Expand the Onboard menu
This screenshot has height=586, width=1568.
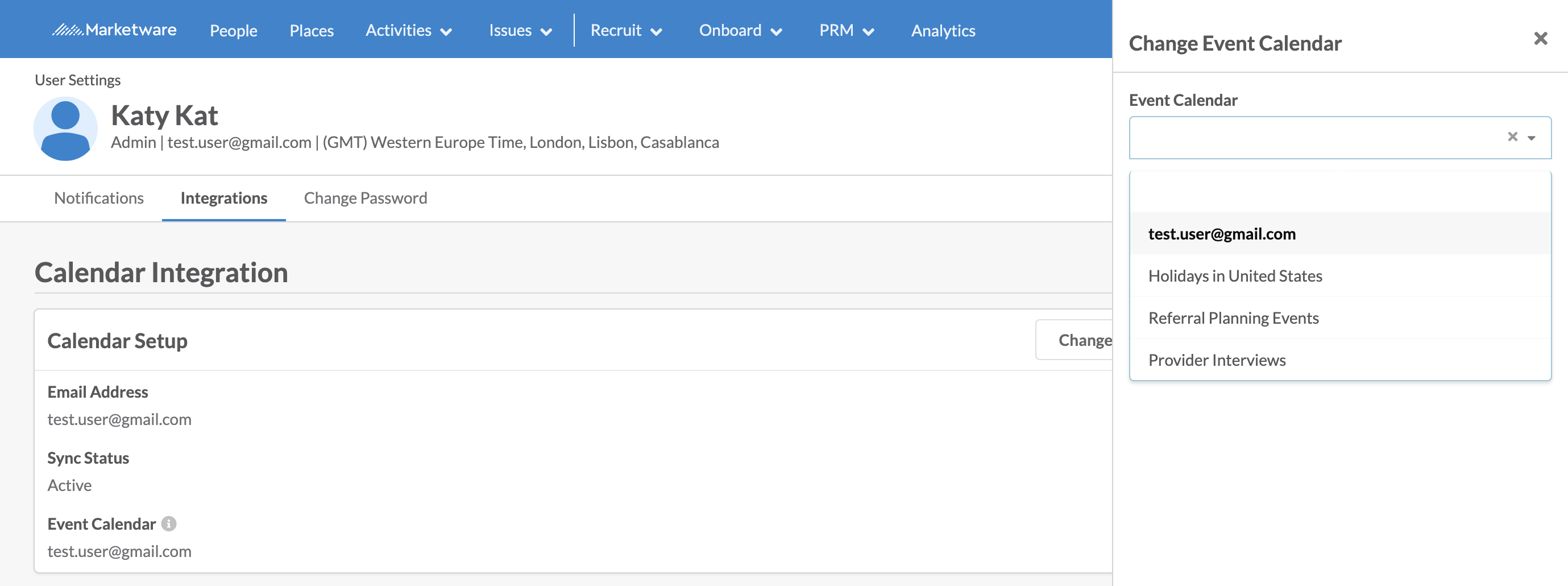point(740,31)
